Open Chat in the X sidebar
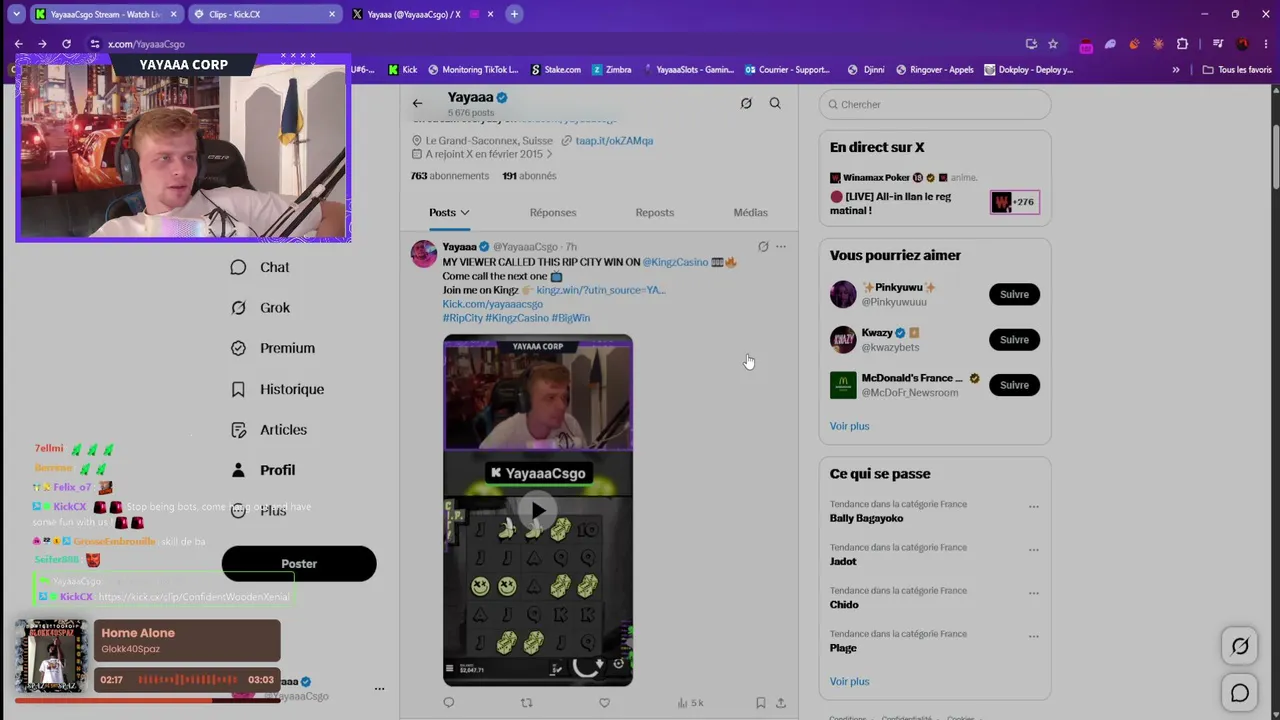Screen dimensions: 1280x720 [260, 267]
